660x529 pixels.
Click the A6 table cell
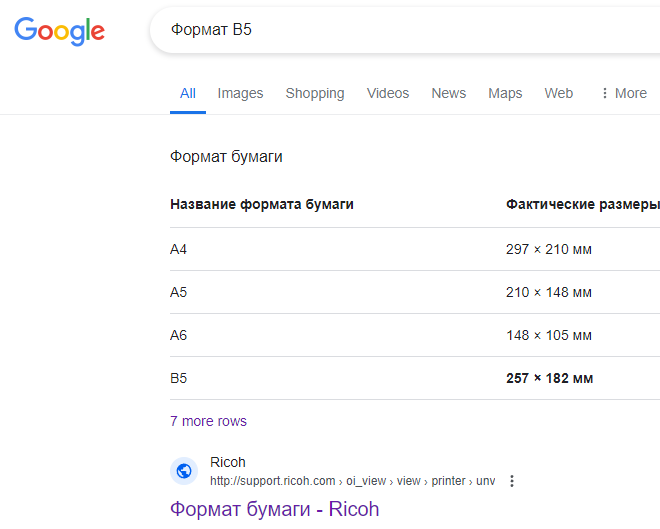[x=178, y=335]
